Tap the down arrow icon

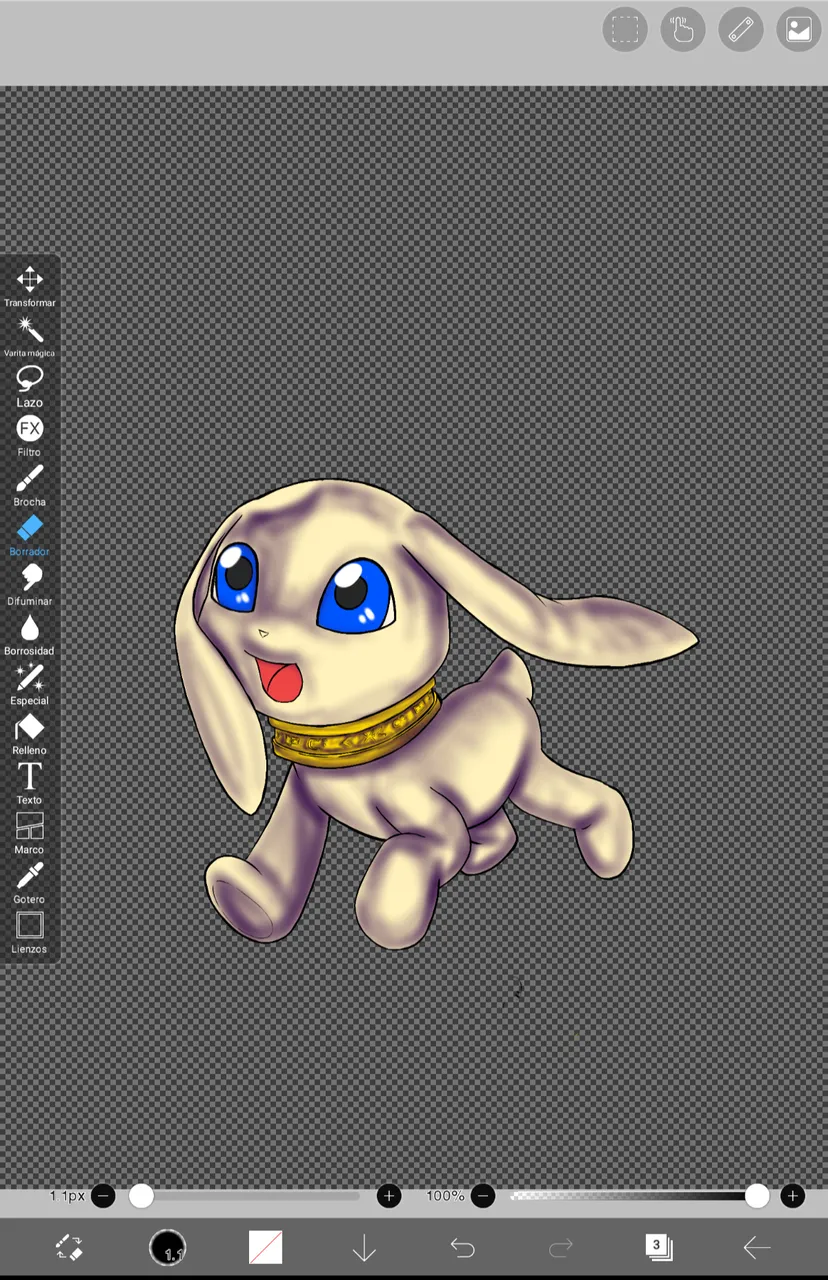pyautogui.click(x=364, y=1247)
